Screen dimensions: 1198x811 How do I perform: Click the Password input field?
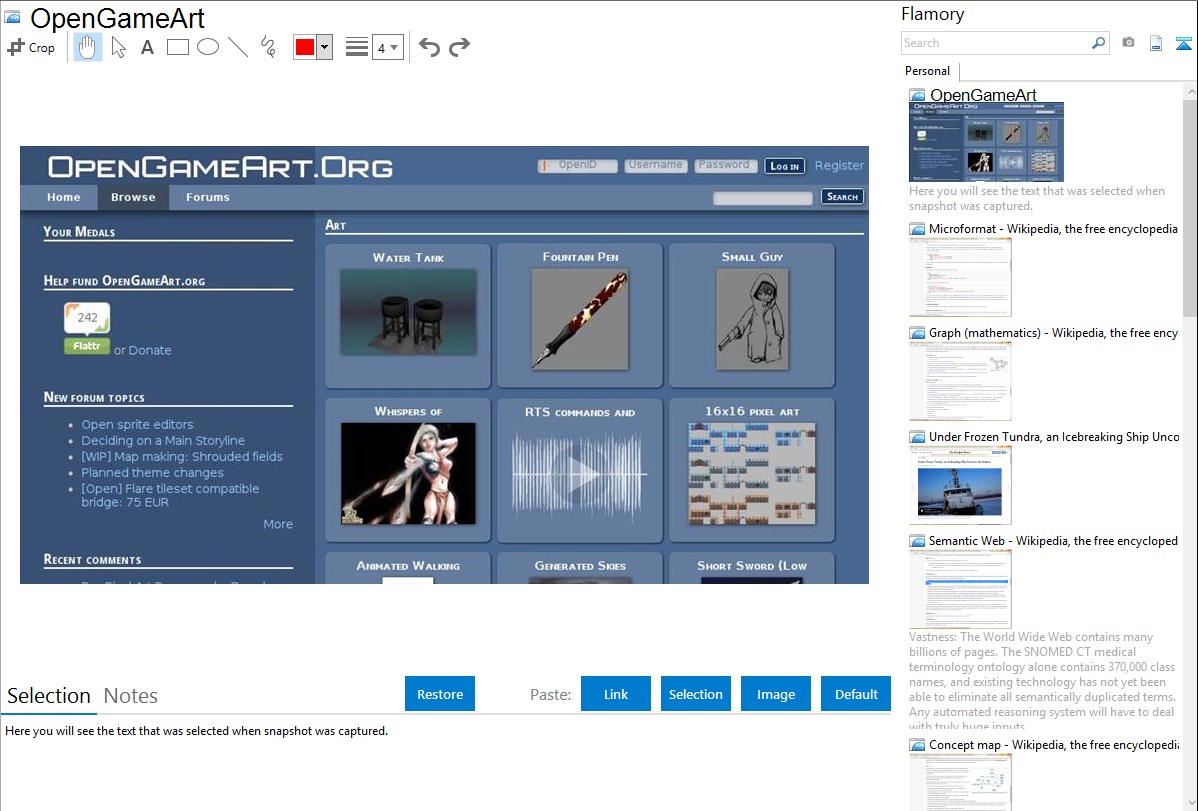724,165
